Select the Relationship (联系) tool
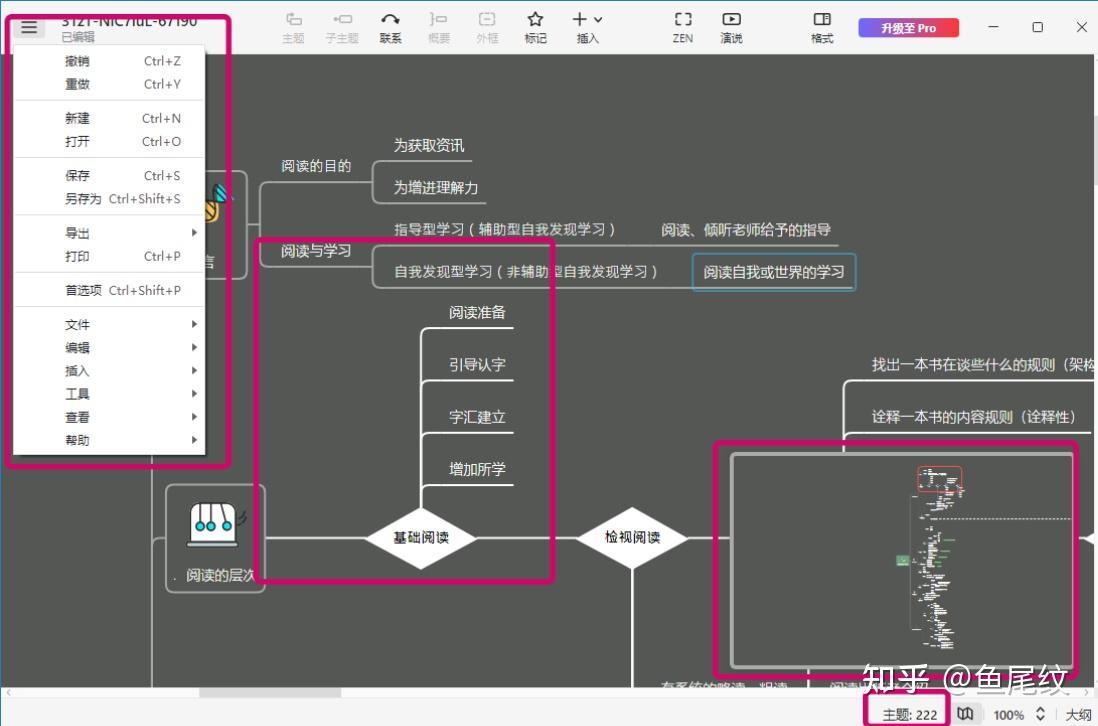The image size is (1098, 726). 390,27
